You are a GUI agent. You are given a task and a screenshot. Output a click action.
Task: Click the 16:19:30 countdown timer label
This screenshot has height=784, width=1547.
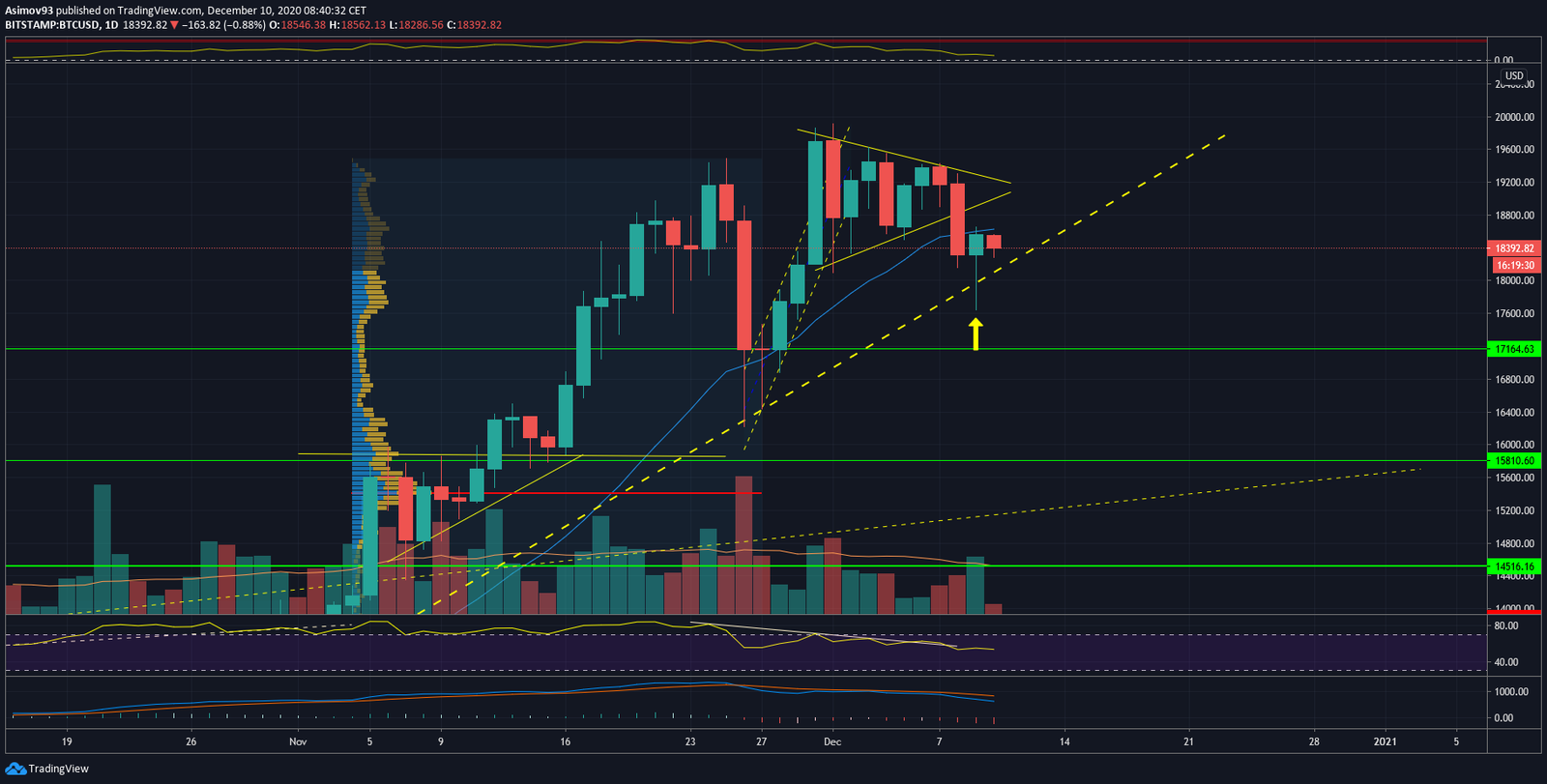coord(1516,265)
